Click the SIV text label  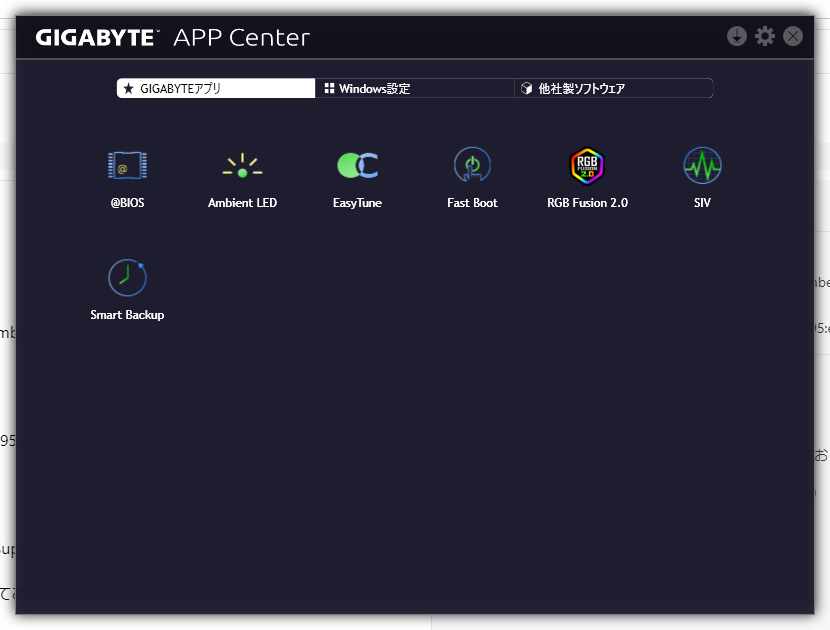(x=702, y=203)
